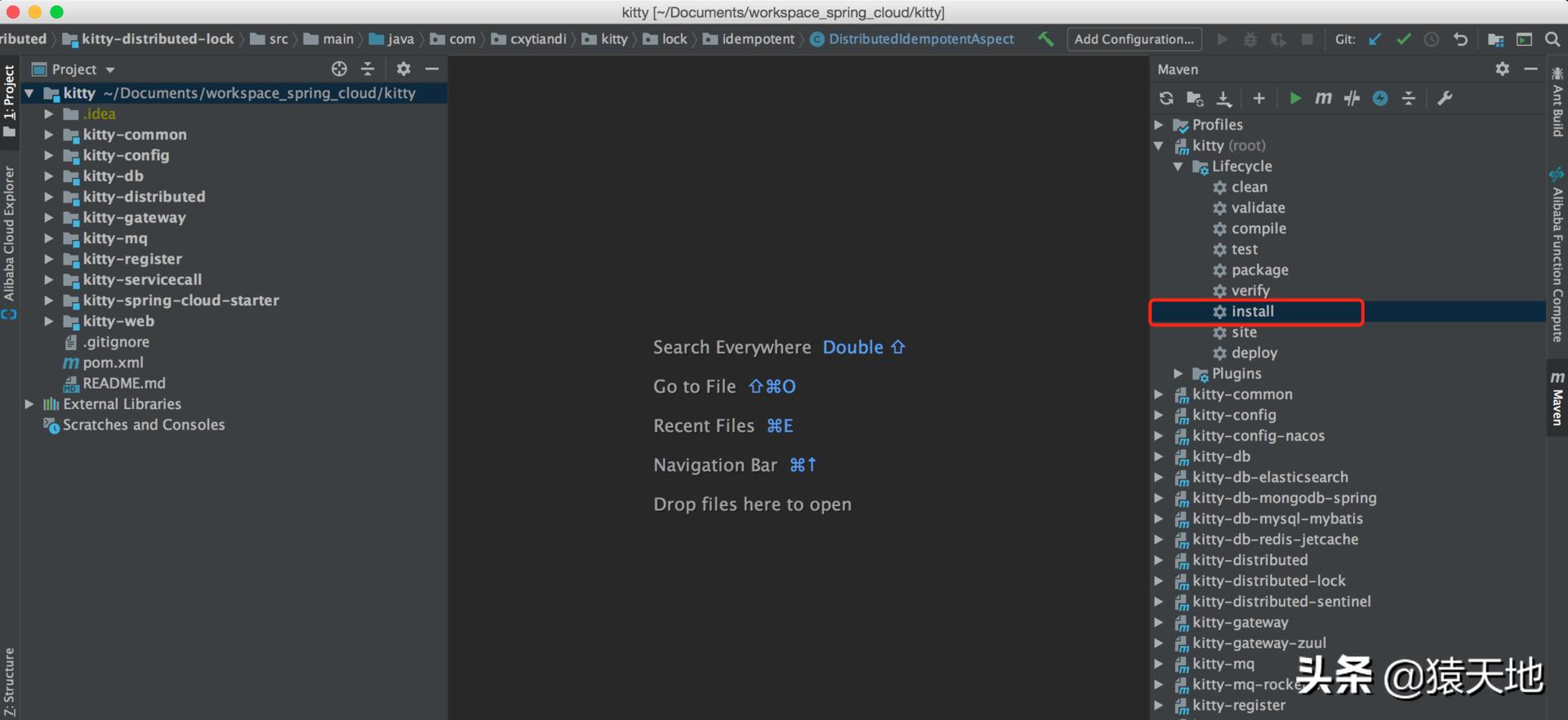Select the compile lifecycle goal
Screen dimensions: 1568x720
(1258, 229)
